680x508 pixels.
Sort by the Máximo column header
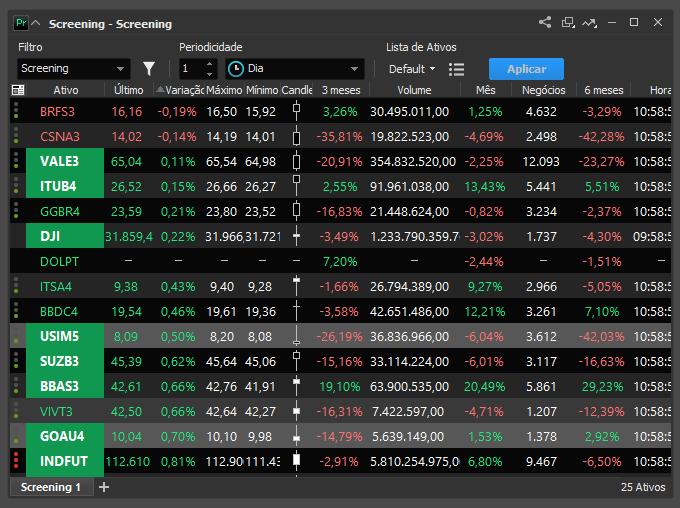point(224,90)
